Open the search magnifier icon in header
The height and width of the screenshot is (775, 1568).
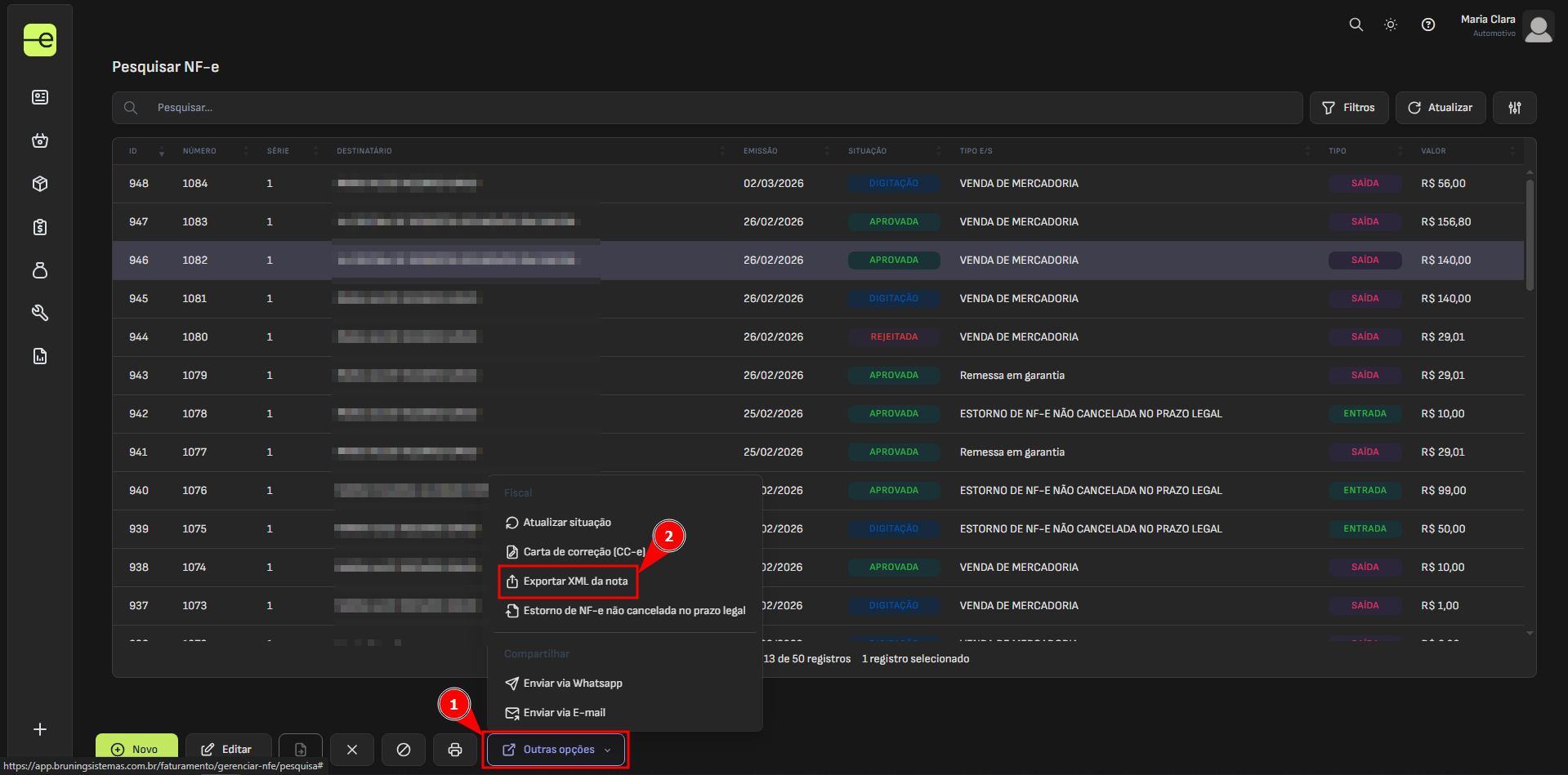coord(1356,24)
